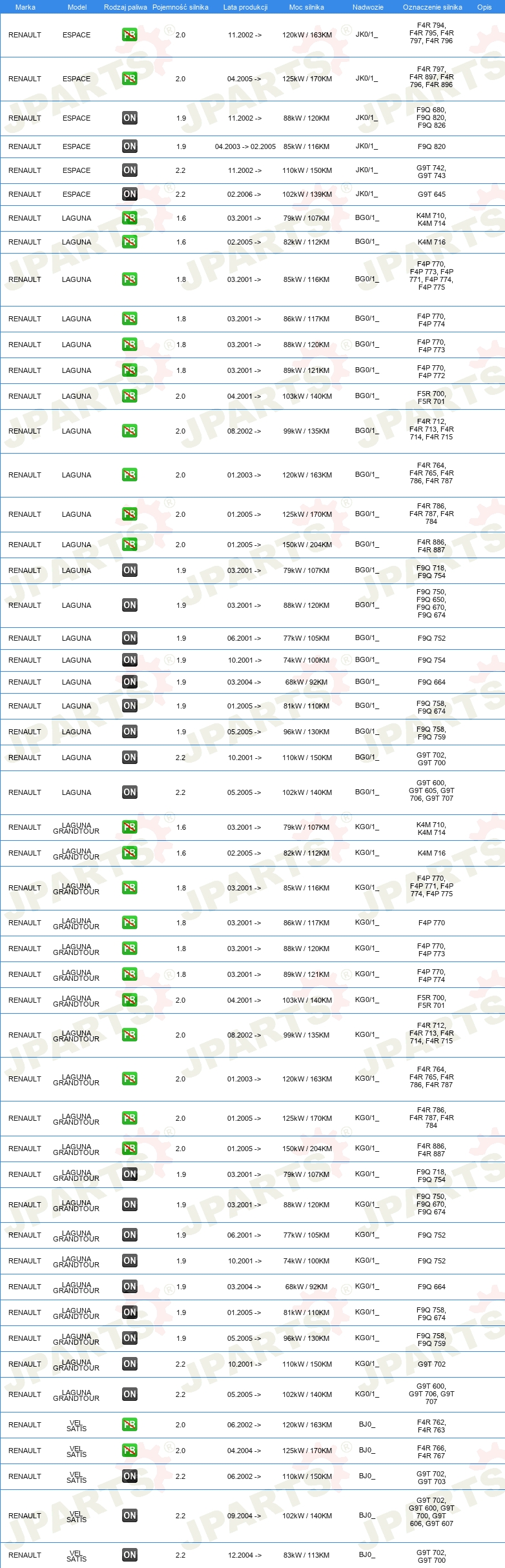
Task: Click the Model column header
Action: 77,7
